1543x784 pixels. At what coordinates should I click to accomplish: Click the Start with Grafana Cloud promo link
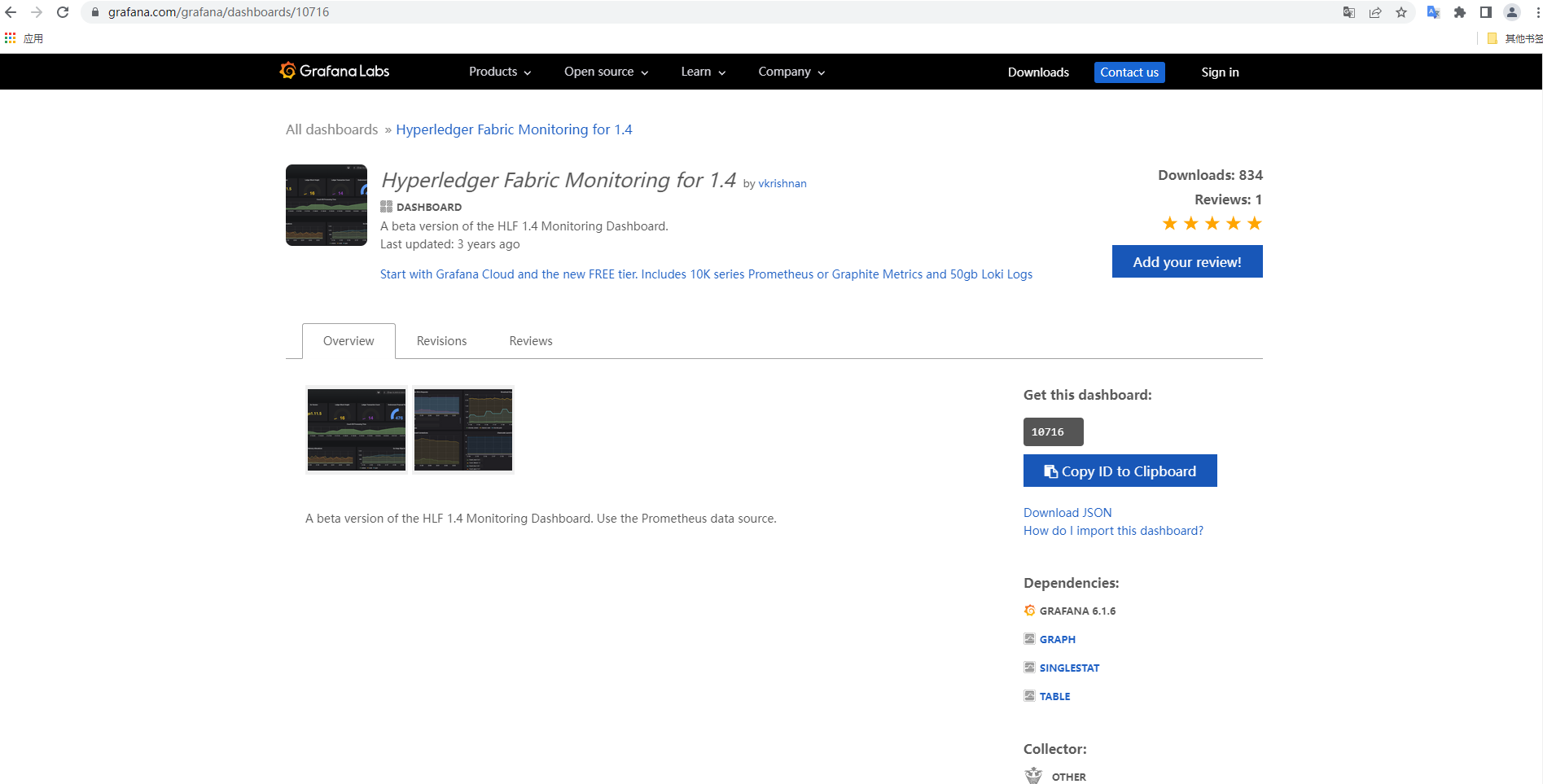706,274
